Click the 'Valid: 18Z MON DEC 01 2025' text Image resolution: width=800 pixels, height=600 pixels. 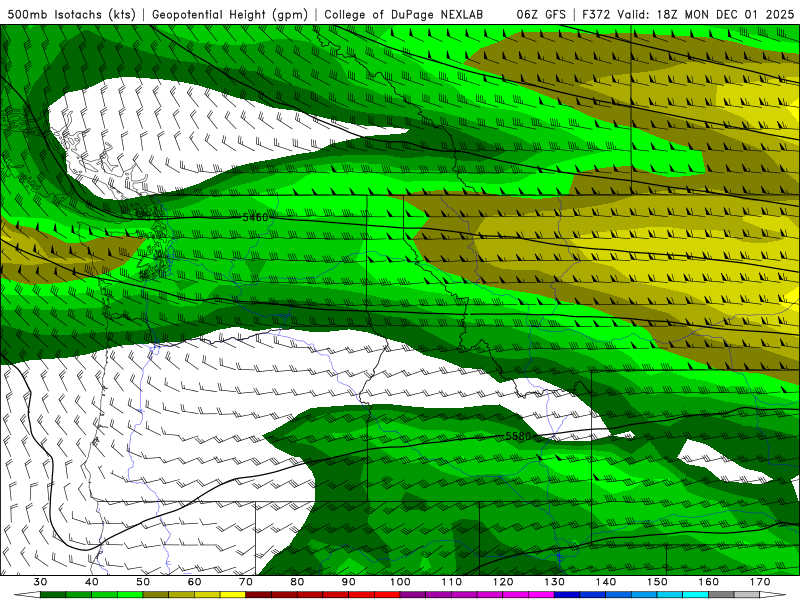(x=706, y=15)
